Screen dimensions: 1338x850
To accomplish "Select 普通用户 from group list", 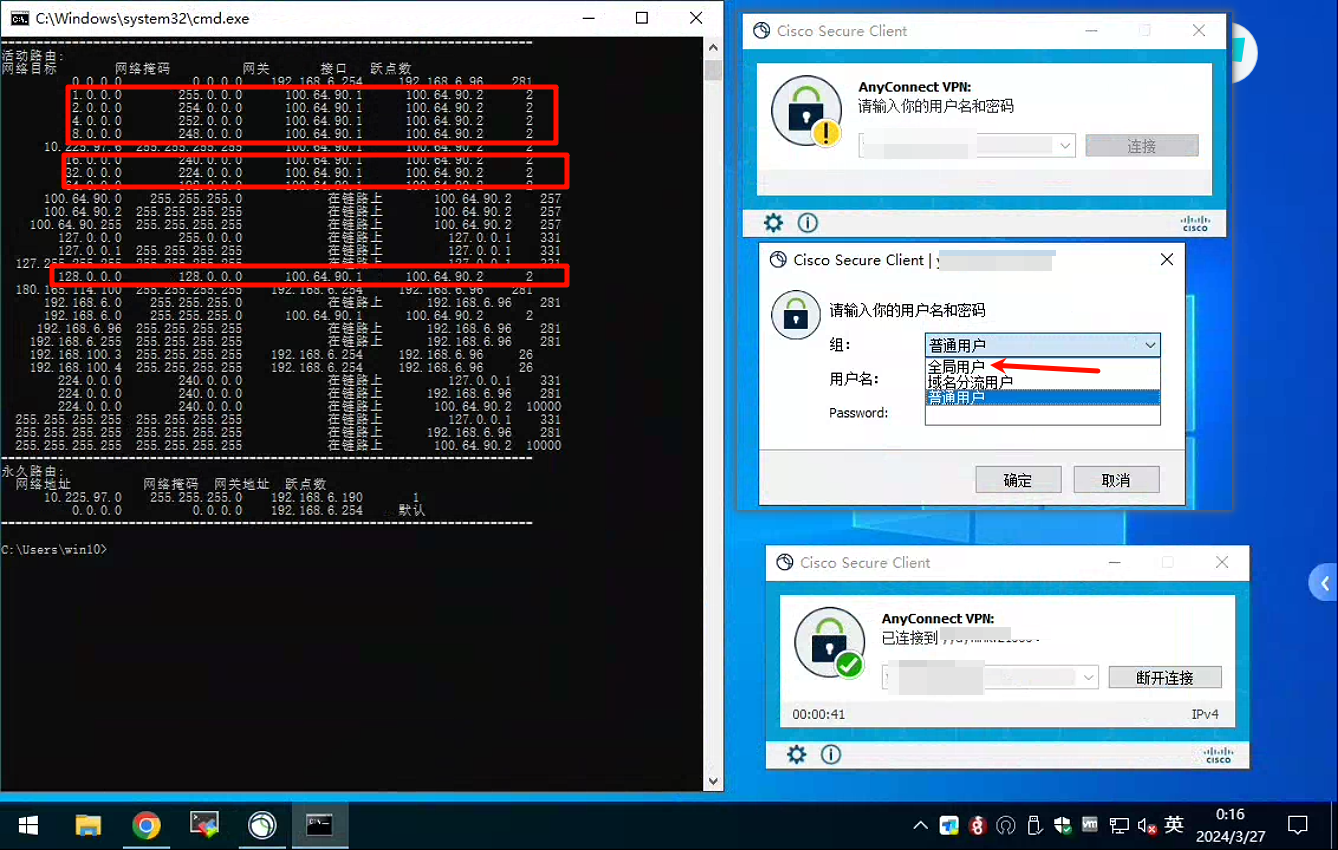I will coord(1042,397).
